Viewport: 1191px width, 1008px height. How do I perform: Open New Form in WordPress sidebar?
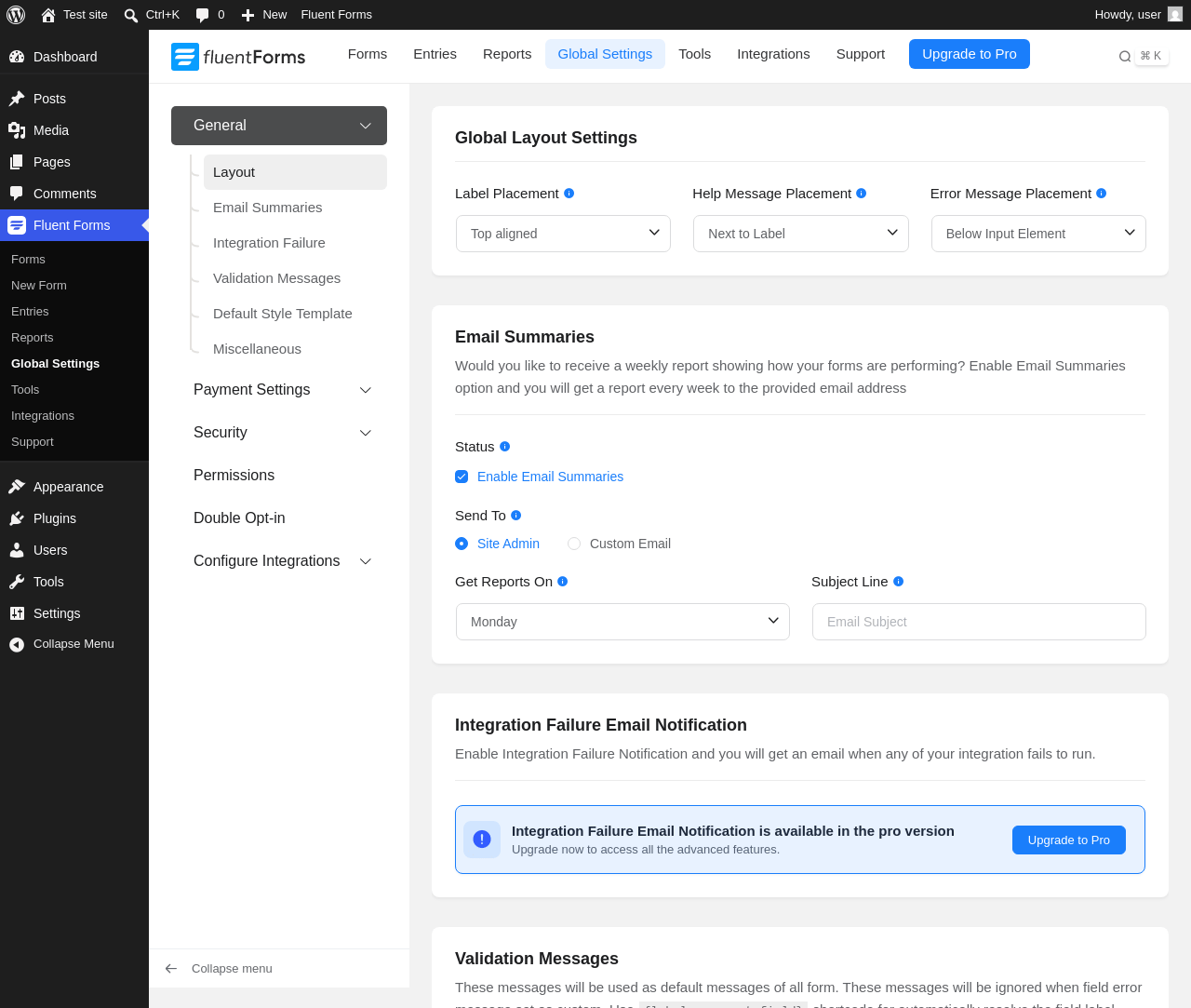pyautogui.click(x=39, y=286)
